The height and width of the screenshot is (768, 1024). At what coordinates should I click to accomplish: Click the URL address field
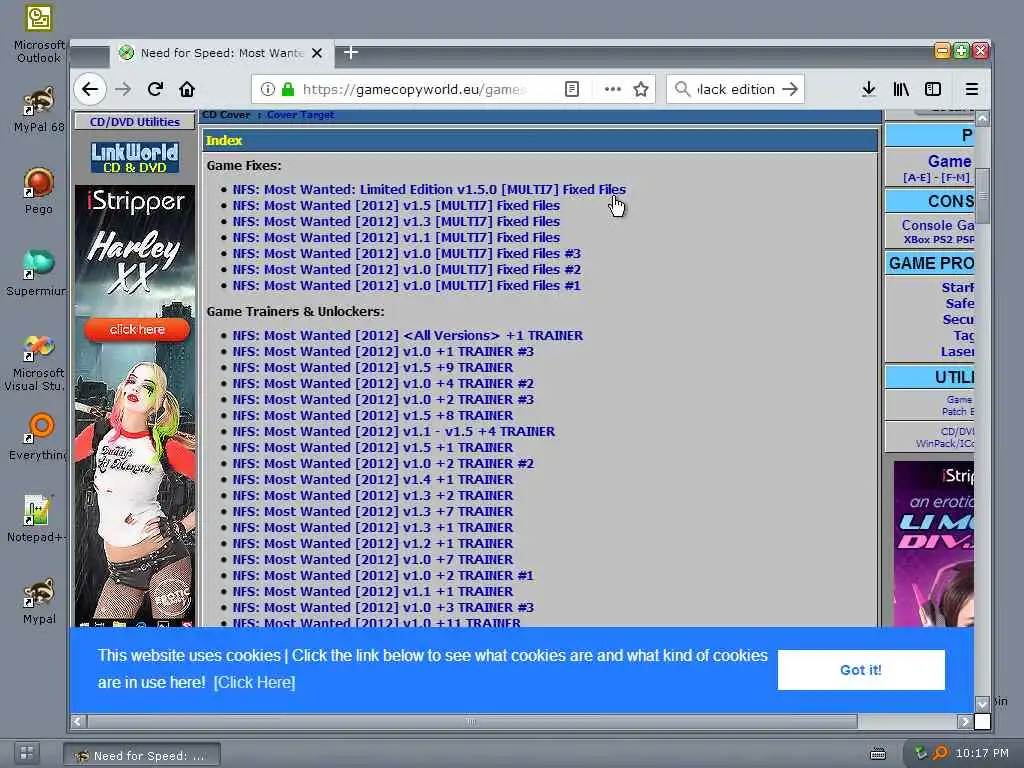pos(413,89)
